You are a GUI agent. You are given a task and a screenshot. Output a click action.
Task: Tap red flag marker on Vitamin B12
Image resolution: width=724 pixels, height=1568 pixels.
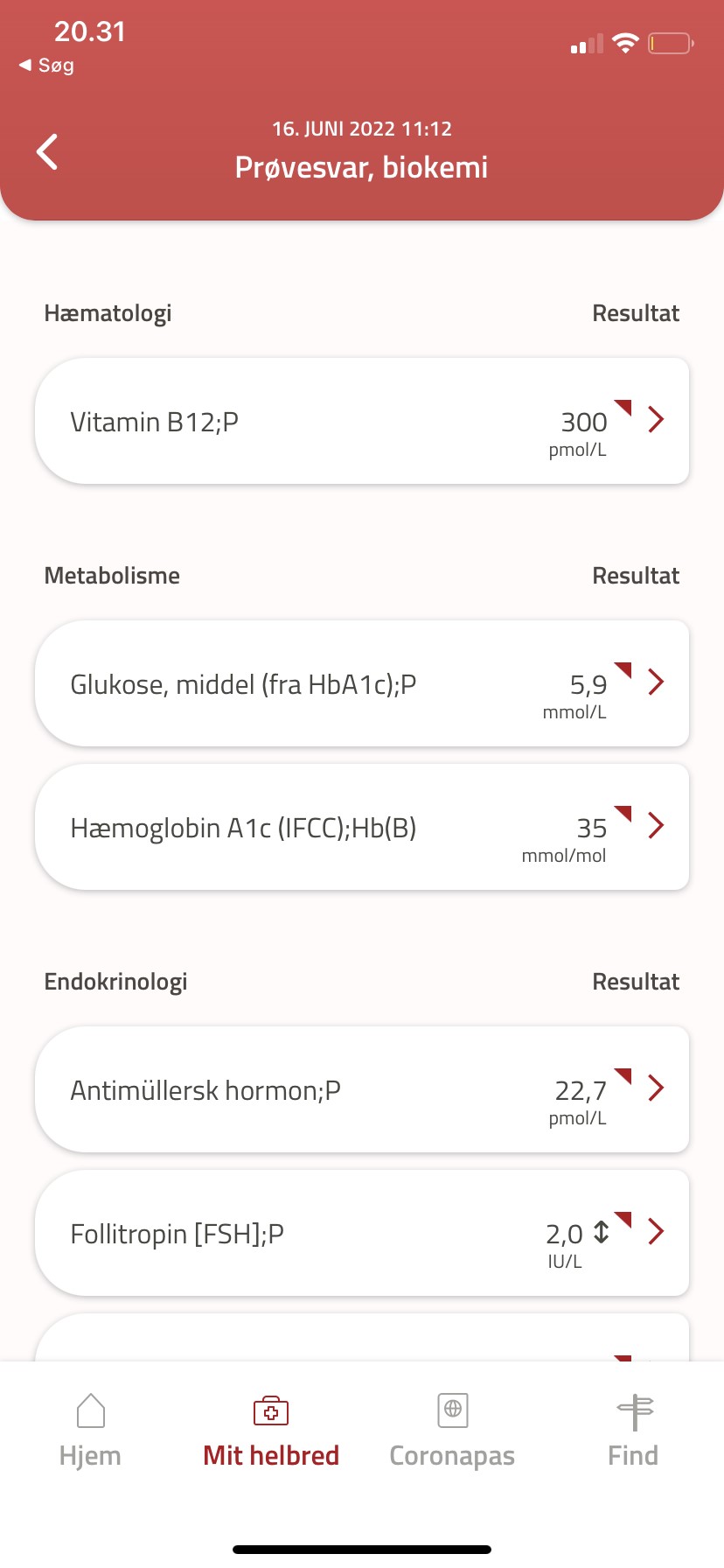pos(623,407)
